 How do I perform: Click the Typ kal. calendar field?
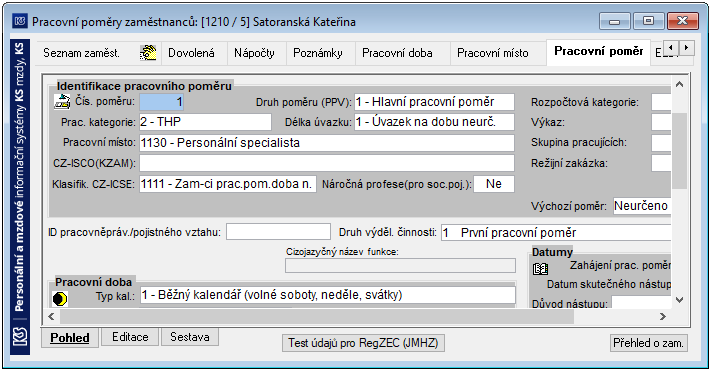(x=328, y=295)
